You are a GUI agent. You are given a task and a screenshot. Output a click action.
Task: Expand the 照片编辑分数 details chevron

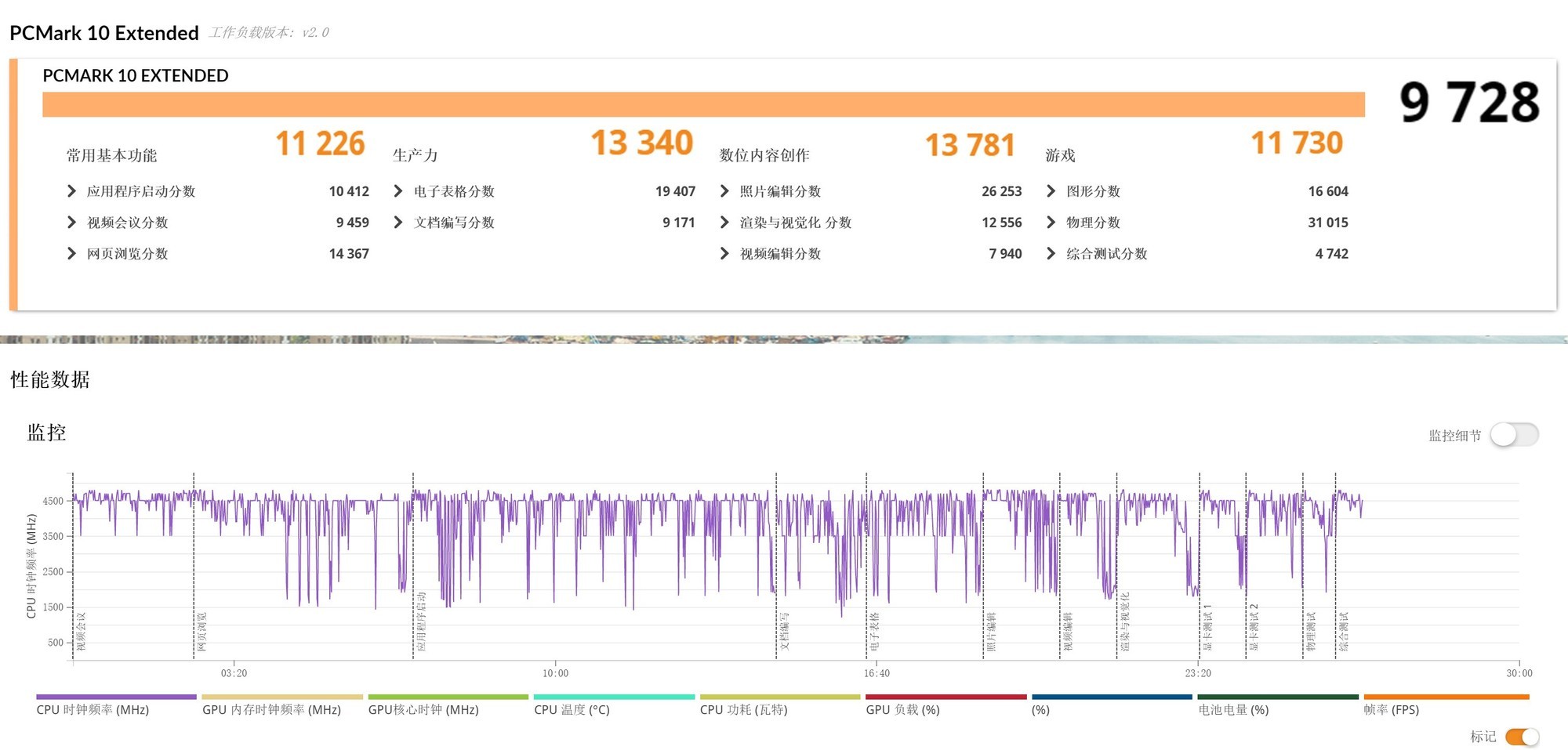(x=724, y=190)
